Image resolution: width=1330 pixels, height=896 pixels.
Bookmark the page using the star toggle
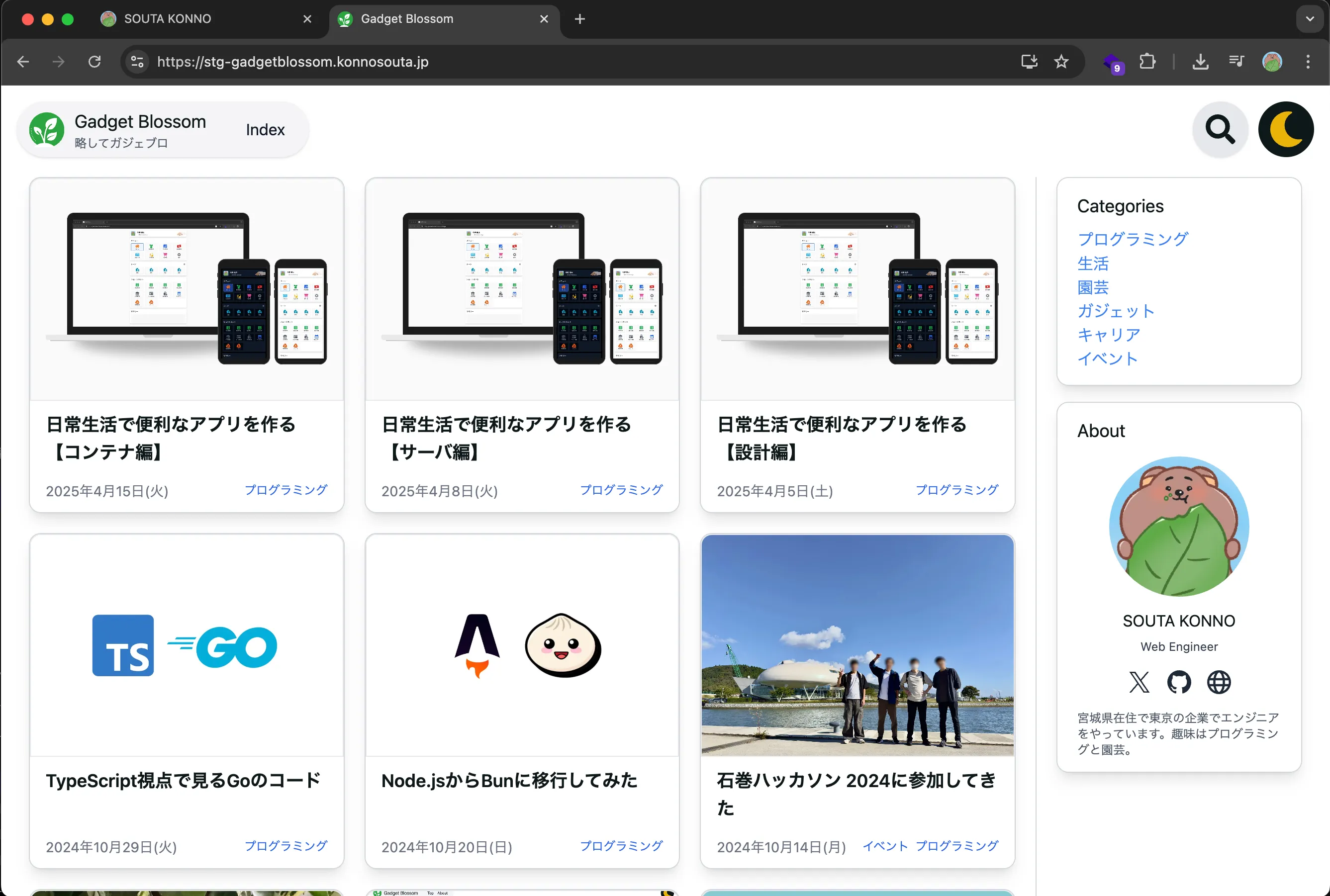point(1061,62)
